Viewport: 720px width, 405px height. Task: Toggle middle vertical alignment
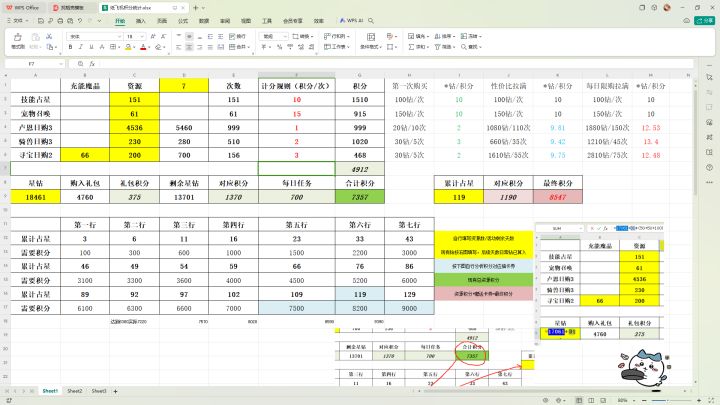pyautogui.click(x=189, y=36)
